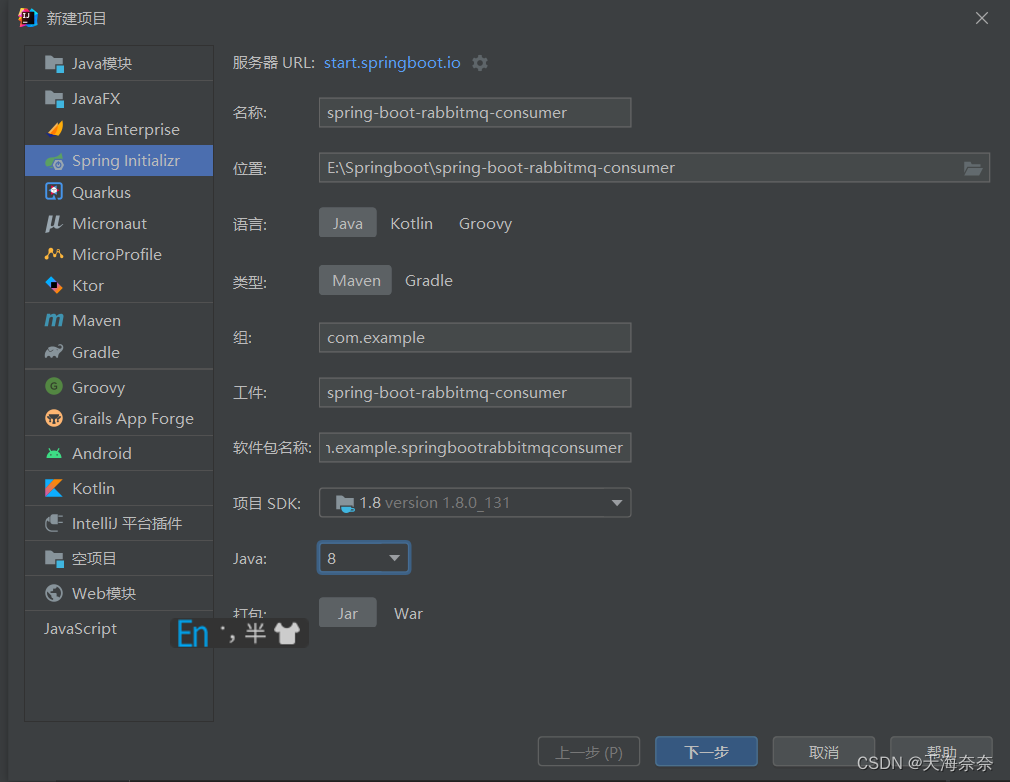Select Kotlin as the language
1010x782 pixels.
412,223
